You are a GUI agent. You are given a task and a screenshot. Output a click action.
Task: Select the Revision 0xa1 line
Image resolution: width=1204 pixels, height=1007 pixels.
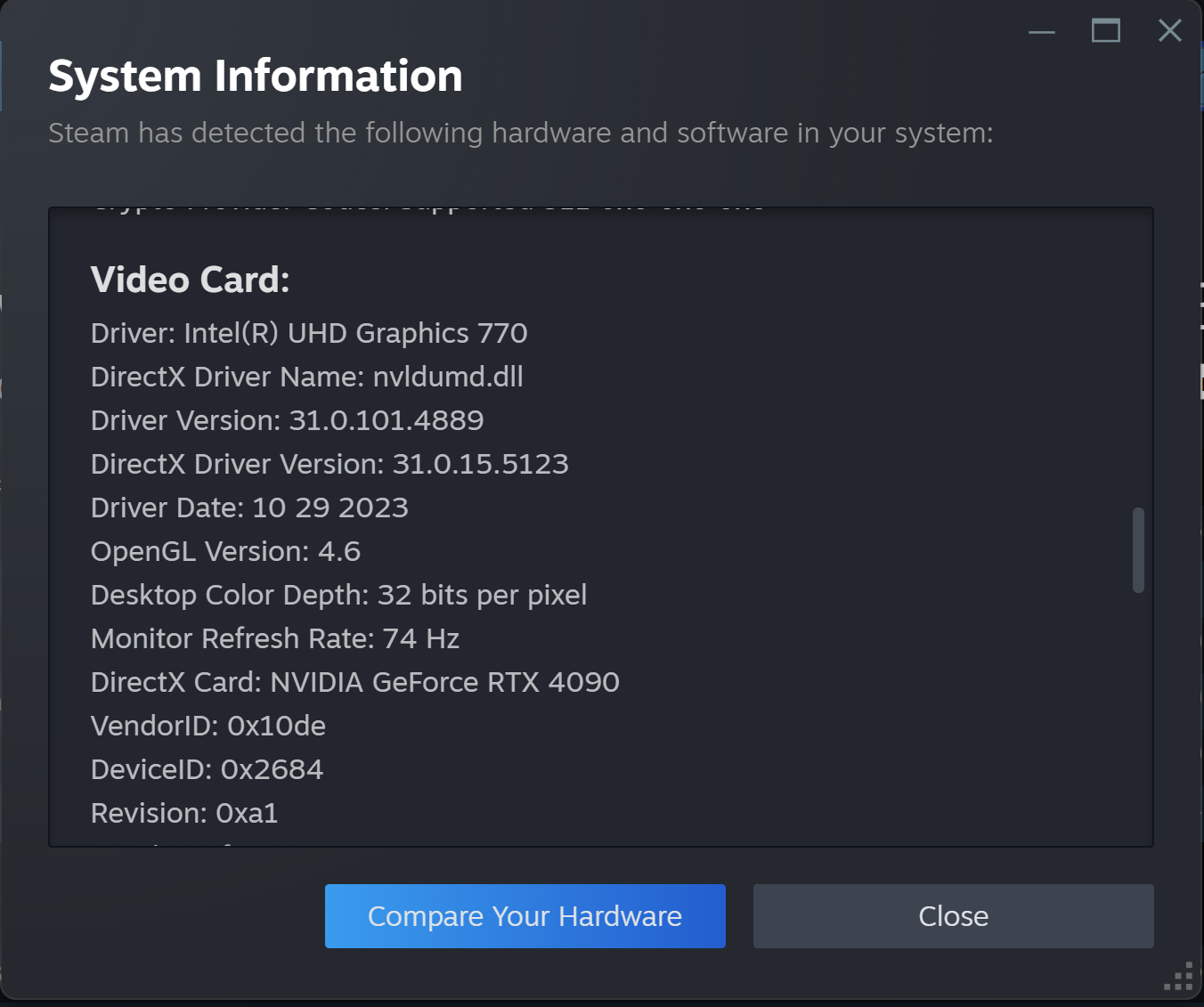[184, 813]
